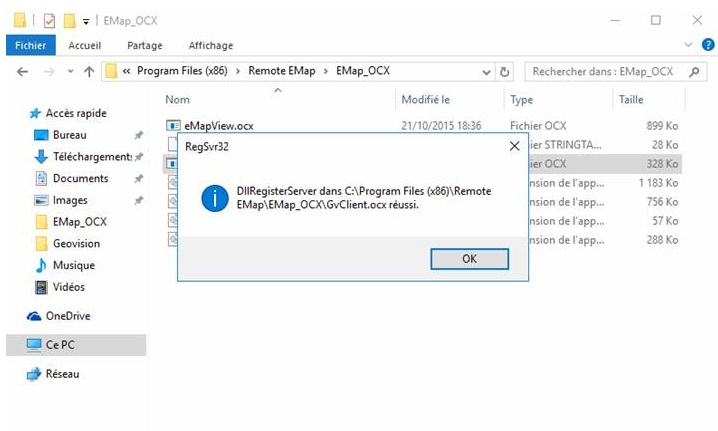The width and height of the screenshot is (718, 431).
Task: Click the pin icon next to Bureau
Action: coord(138,135)
